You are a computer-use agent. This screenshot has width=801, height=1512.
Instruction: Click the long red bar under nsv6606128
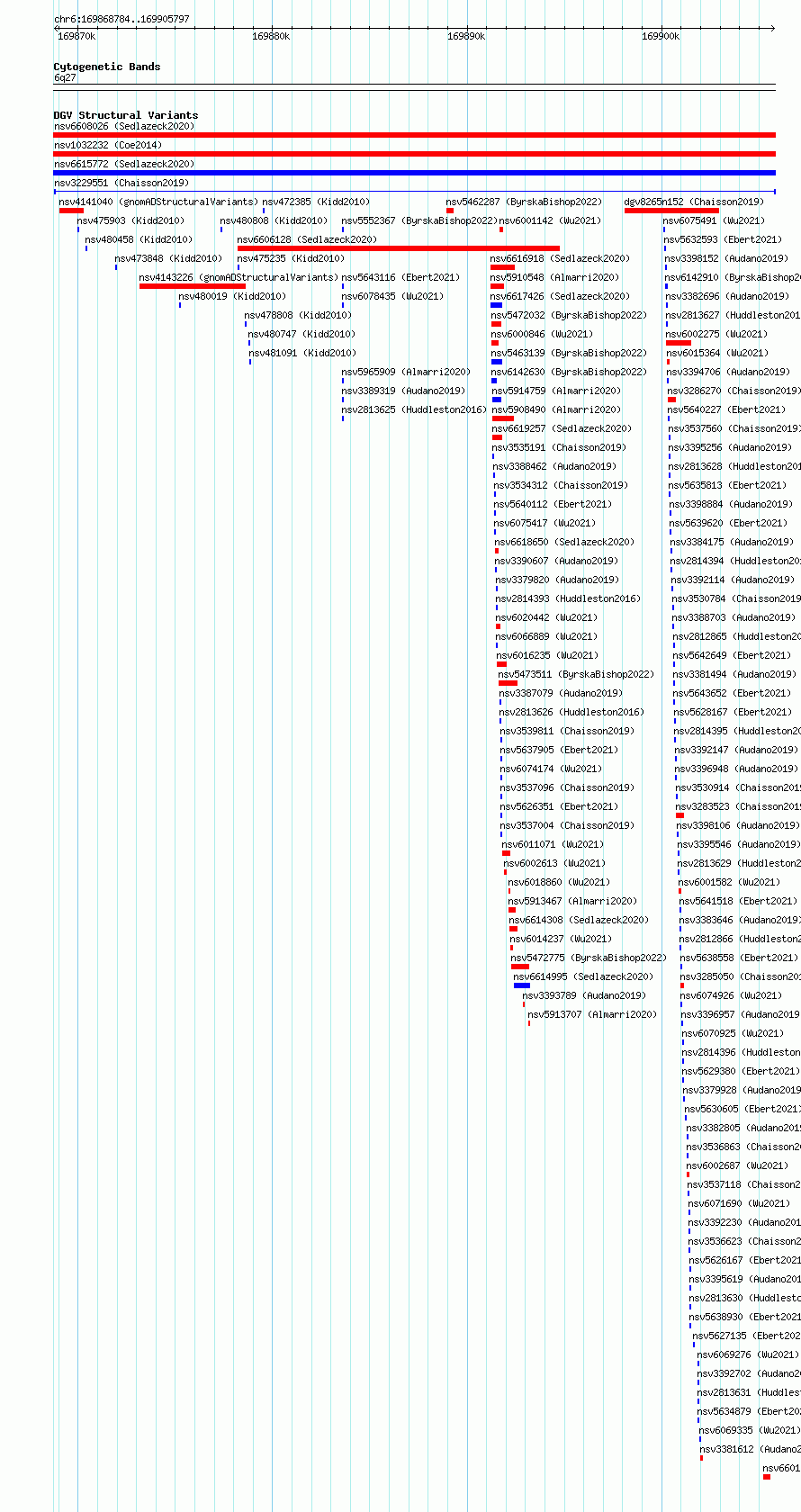(x=399, y=248)
